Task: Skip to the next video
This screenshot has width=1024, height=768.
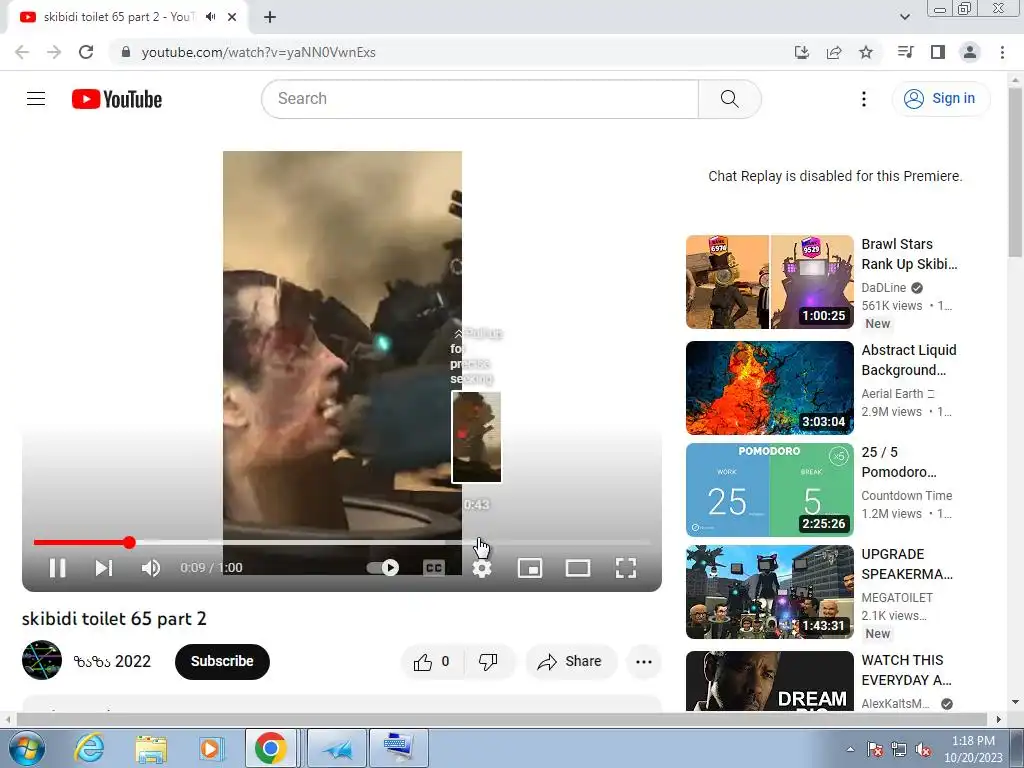Action: [104, 568]
